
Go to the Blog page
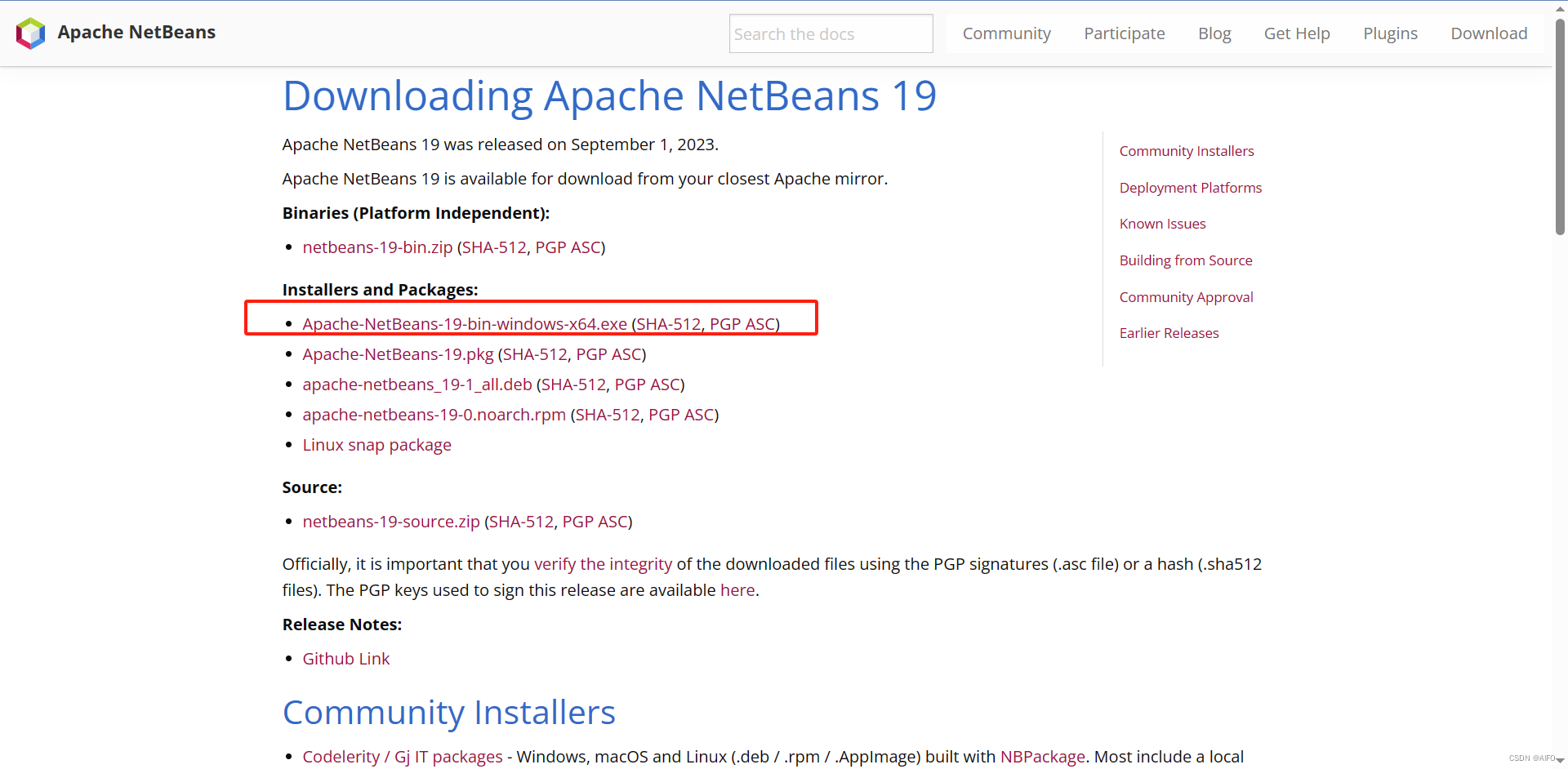1214,33
